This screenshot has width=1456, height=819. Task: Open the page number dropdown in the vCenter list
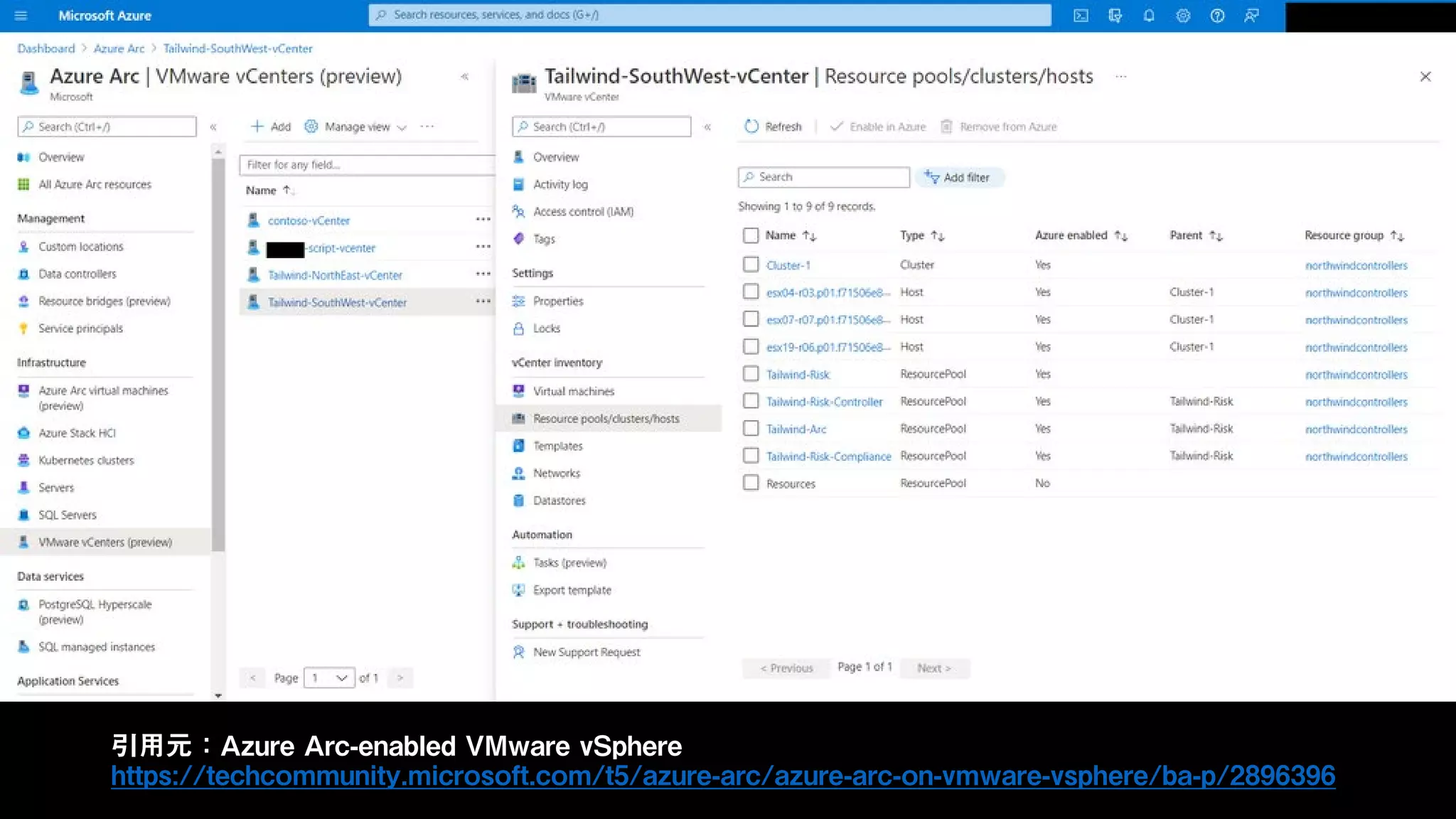pyautogui.click(x=329, y=678)
